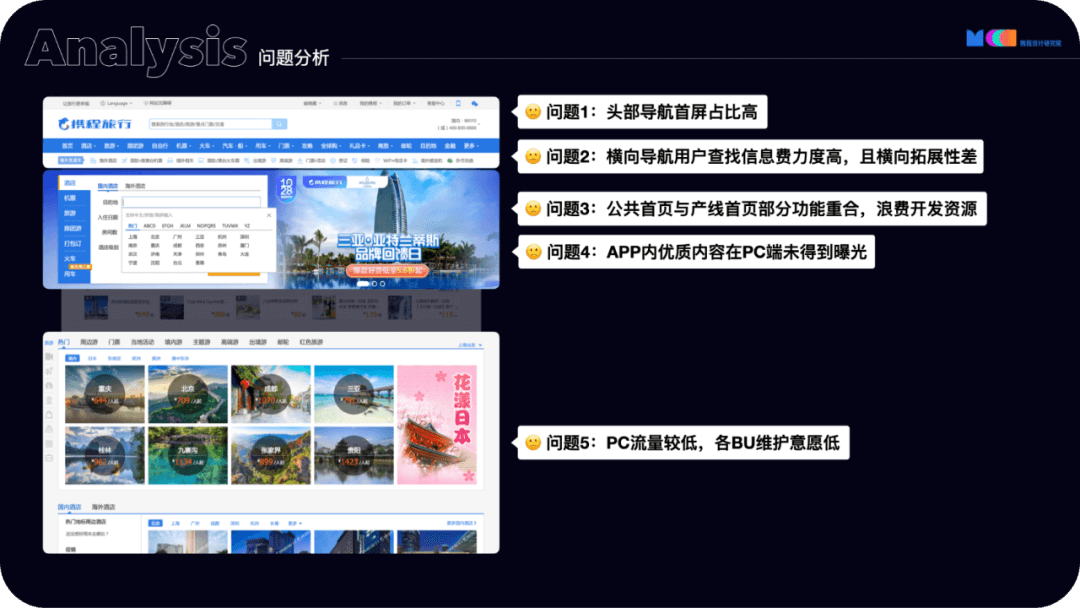The width and height of the screenshot is (1080, 608).
Task: Click the 目的地 destination input field
Action: pos(191,202)
